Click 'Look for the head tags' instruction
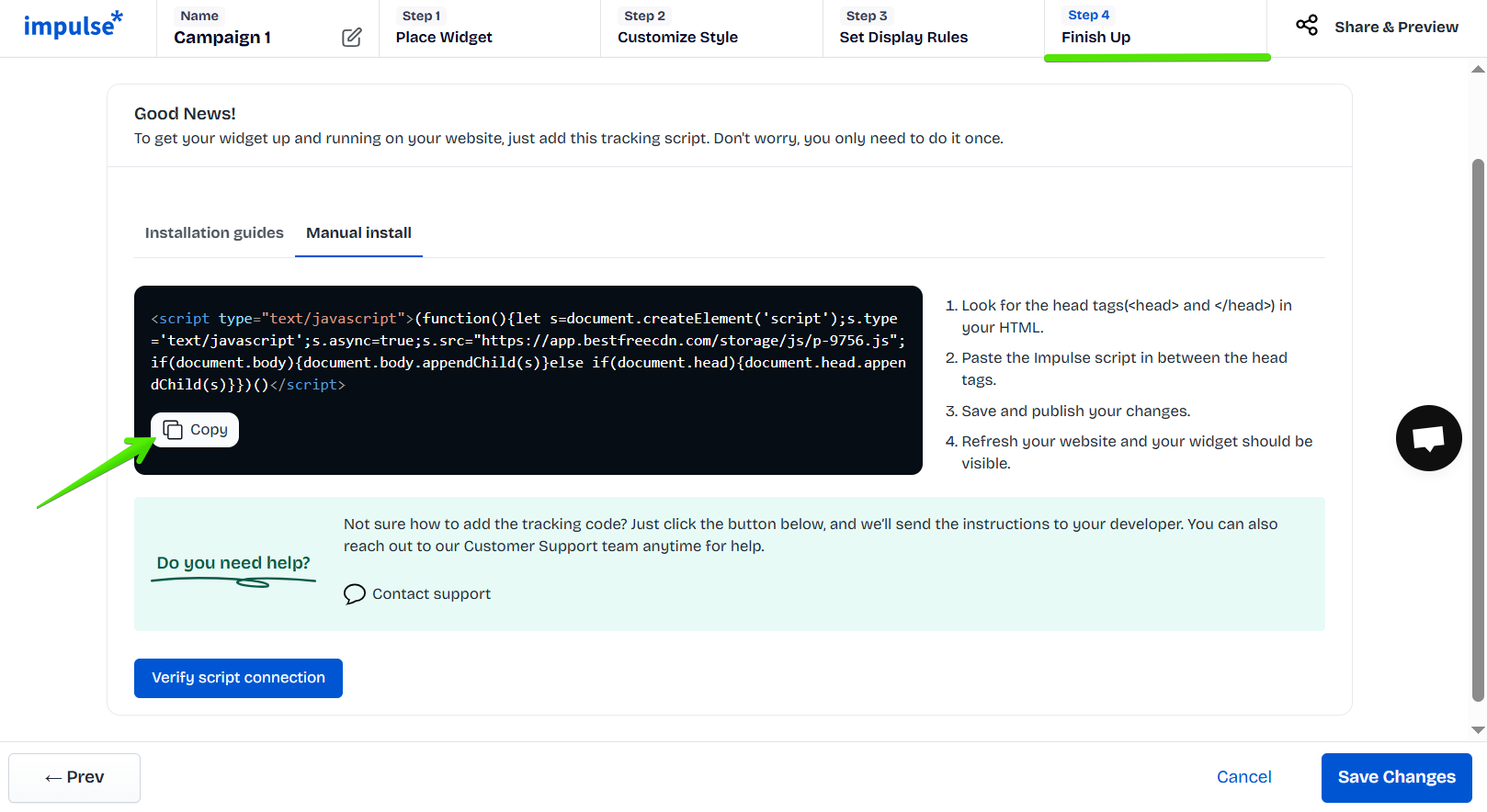 point(1127,317)
